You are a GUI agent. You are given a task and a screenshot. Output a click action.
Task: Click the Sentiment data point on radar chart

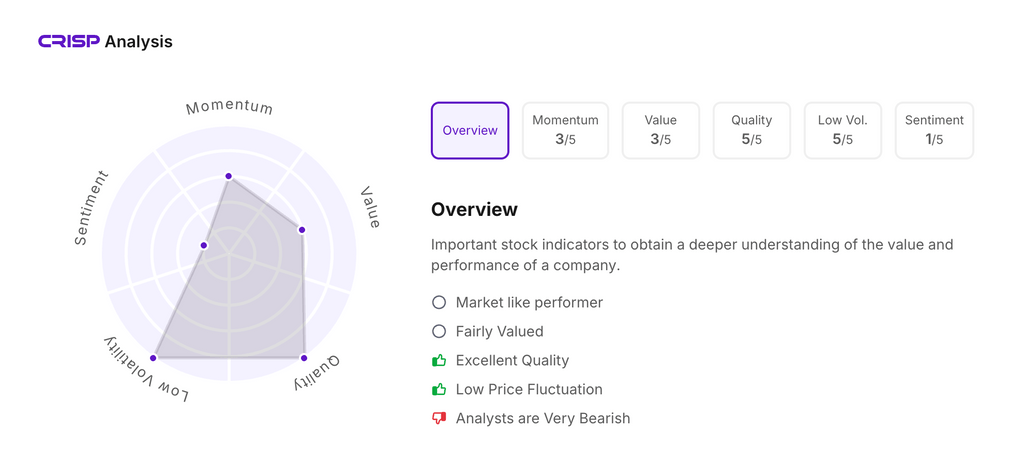click(204, 245)
